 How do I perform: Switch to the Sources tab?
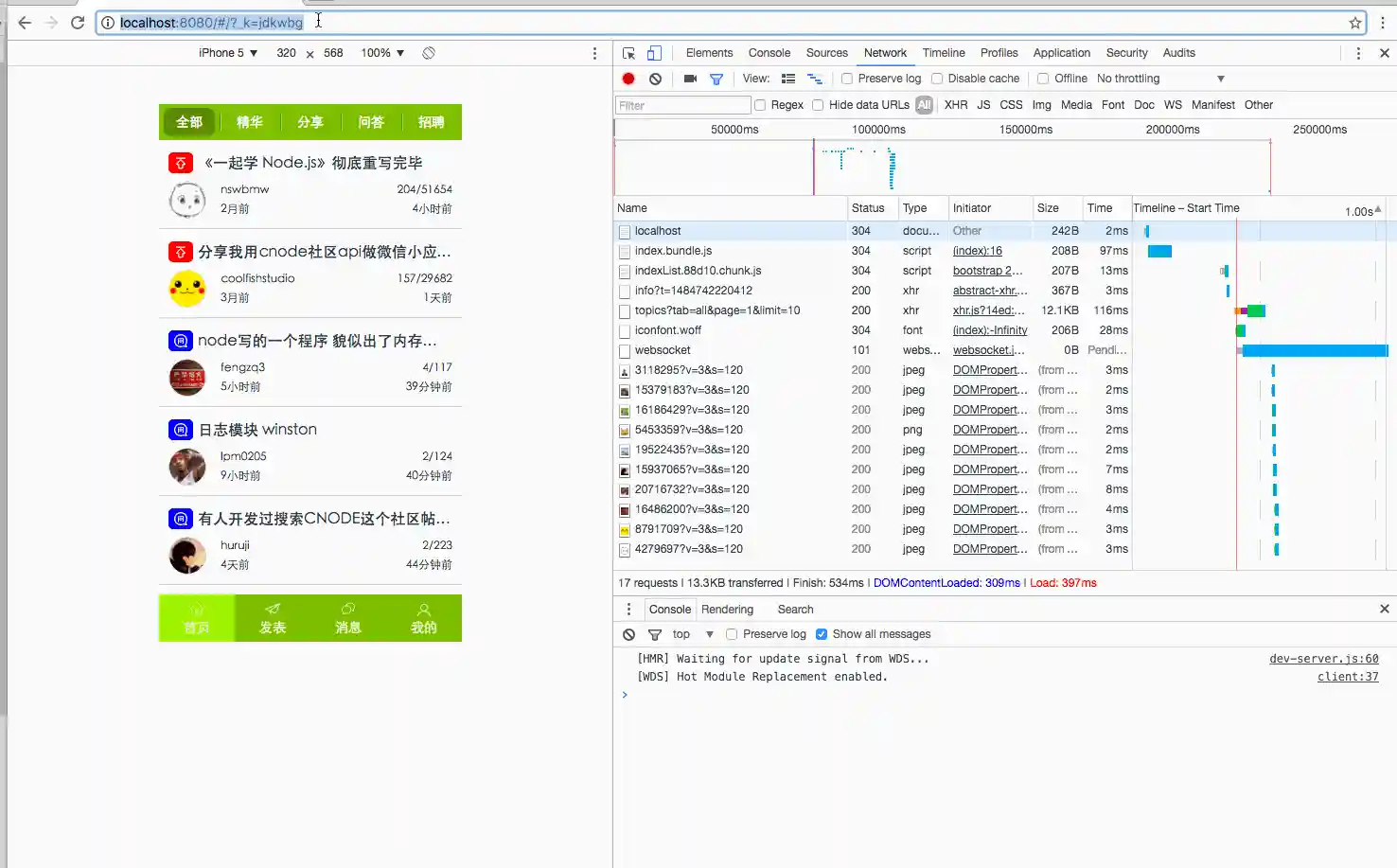pos(826,53)
